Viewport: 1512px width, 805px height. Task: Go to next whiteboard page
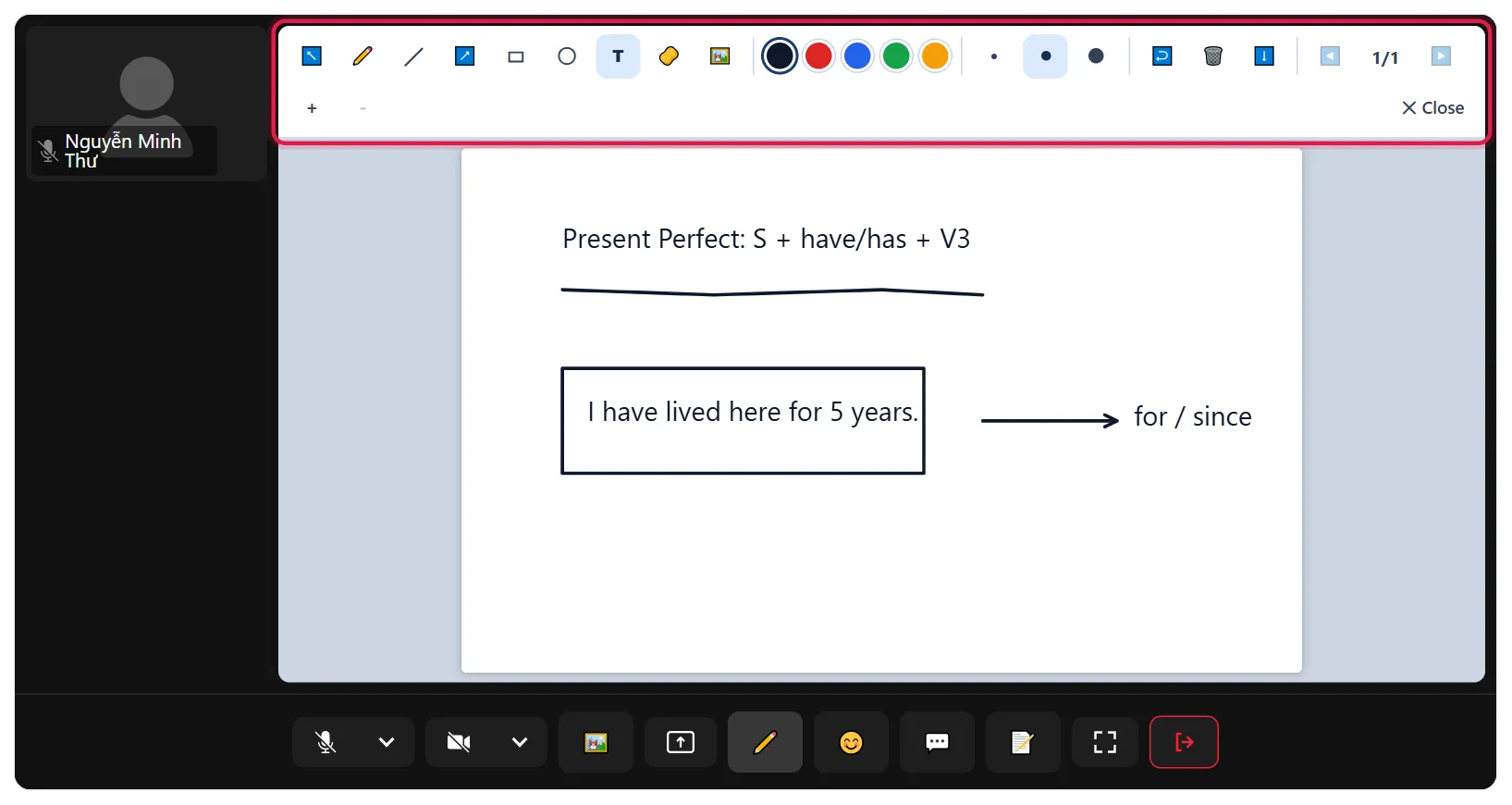coord(1441,56)
